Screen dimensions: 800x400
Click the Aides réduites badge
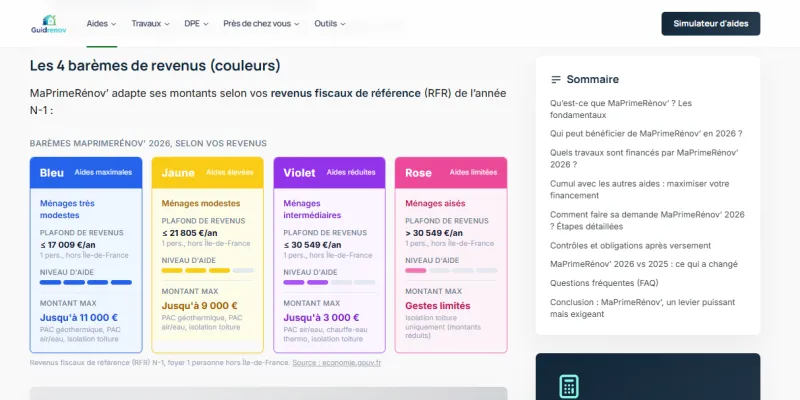tap(351, 172)
